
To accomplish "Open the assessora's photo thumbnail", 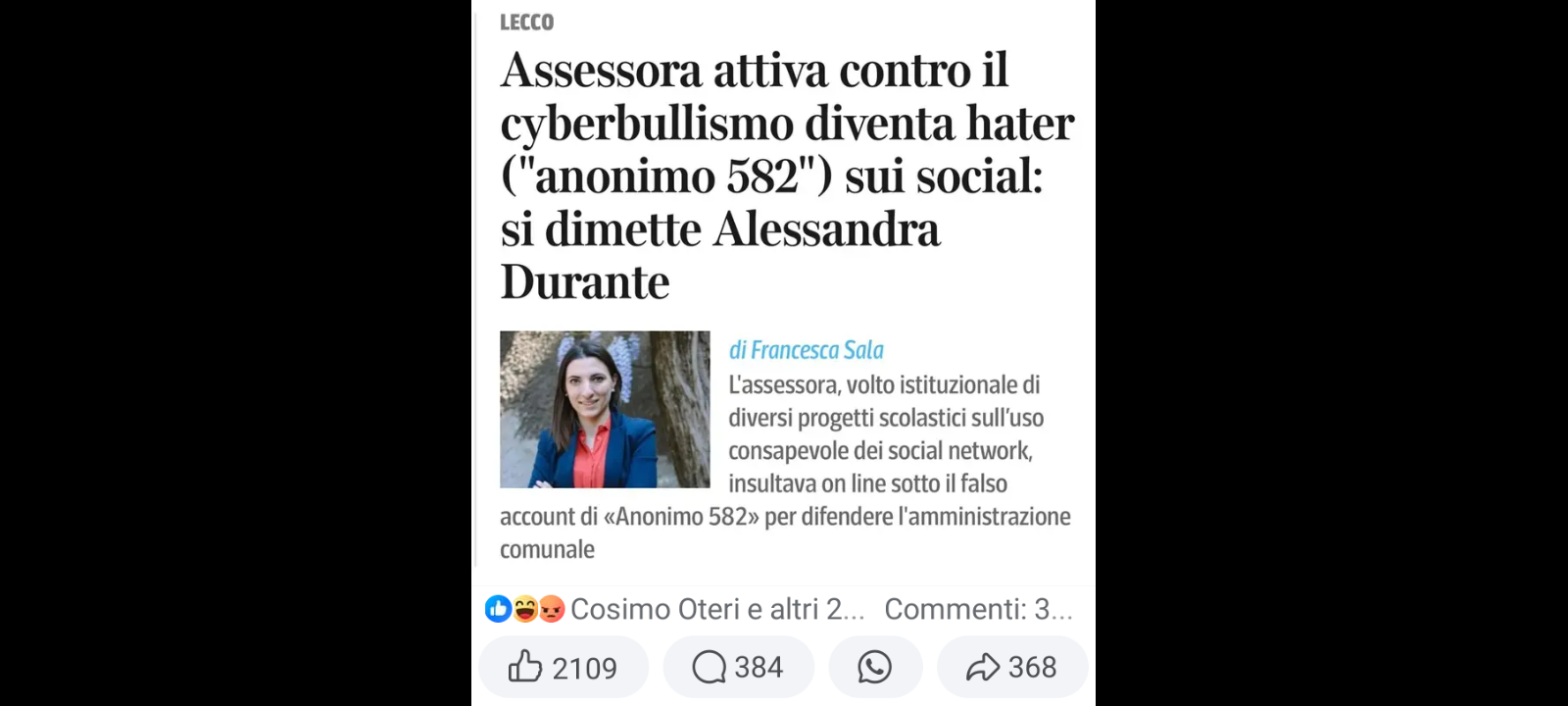I will point(605,409).
